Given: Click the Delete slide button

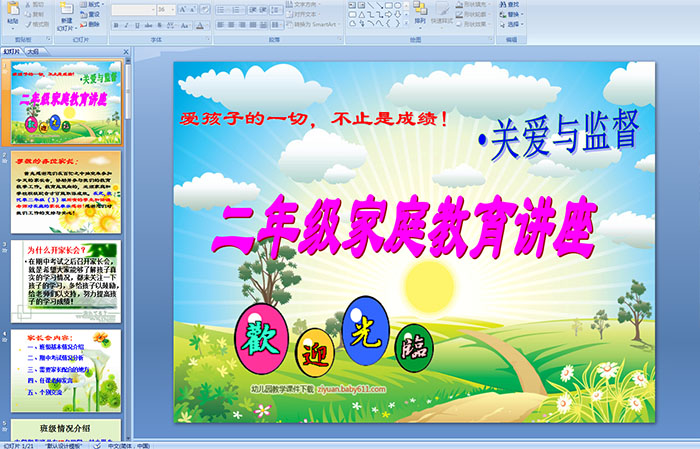Looking at the screenshot, I should coord(91,24).
